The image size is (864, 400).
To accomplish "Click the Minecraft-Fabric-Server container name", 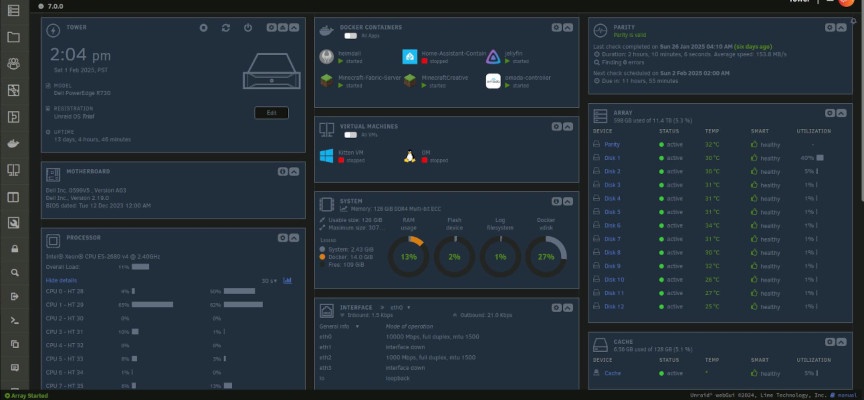I will (x=369, y=78).
